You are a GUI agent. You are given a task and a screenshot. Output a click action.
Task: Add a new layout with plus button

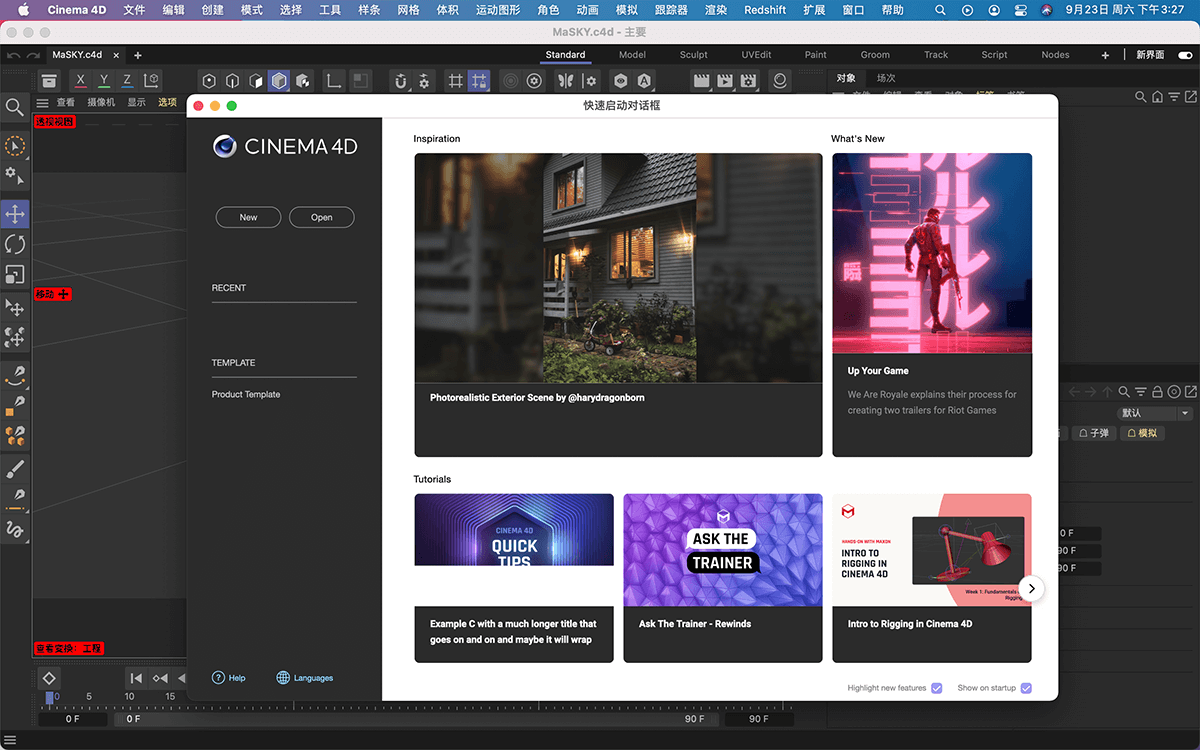[x=1105, y=55]
